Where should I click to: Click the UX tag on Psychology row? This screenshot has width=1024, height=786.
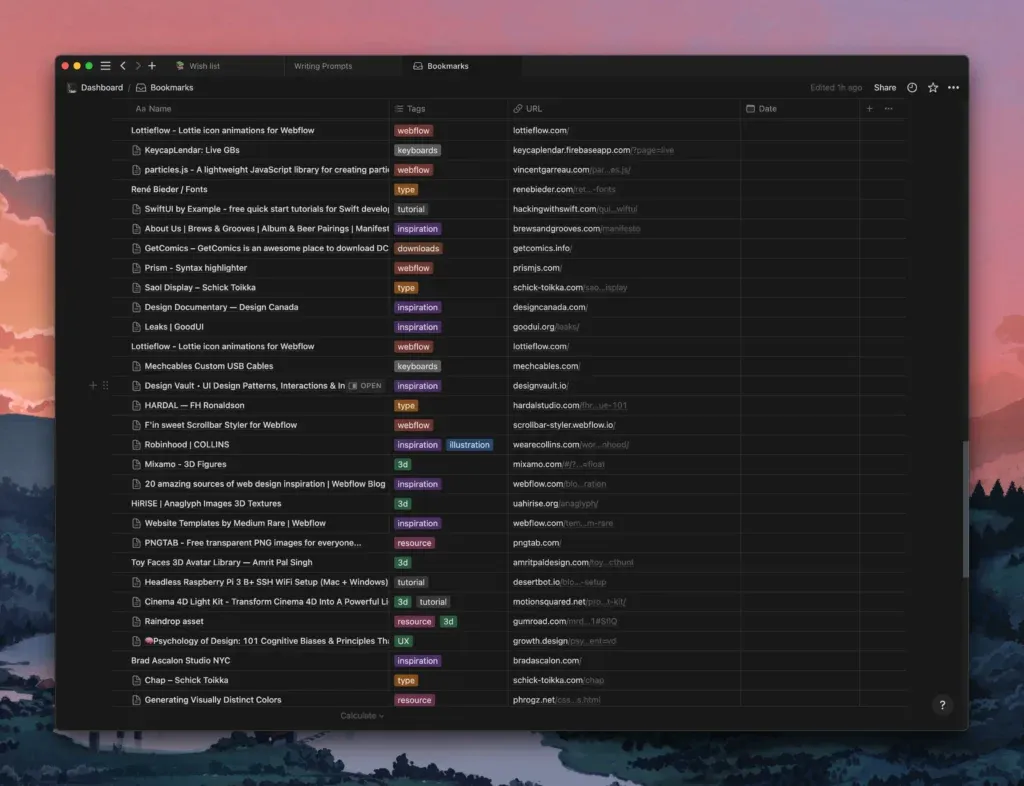pos(403,641)
